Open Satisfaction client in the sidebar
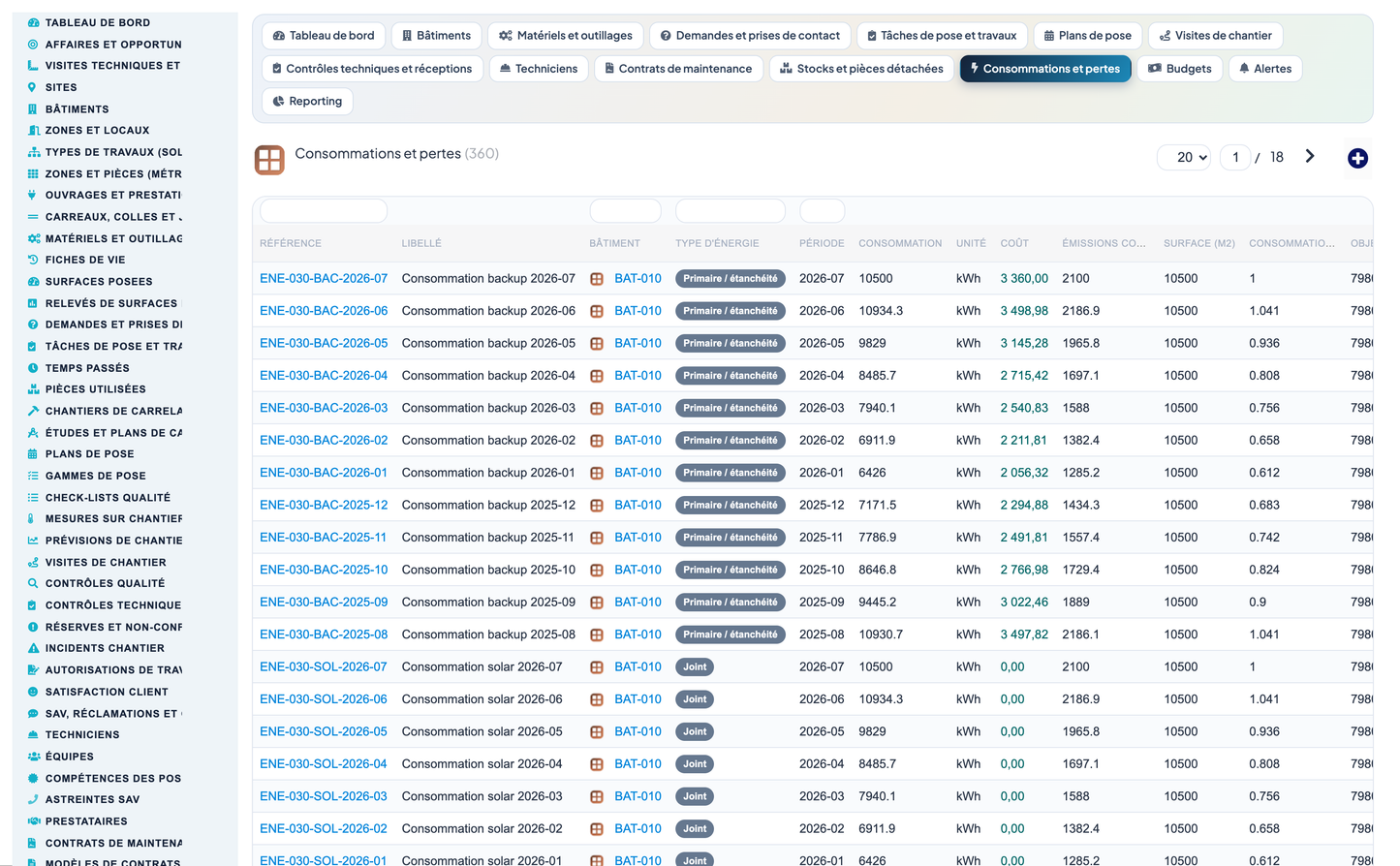 click(x=107, y=692)
